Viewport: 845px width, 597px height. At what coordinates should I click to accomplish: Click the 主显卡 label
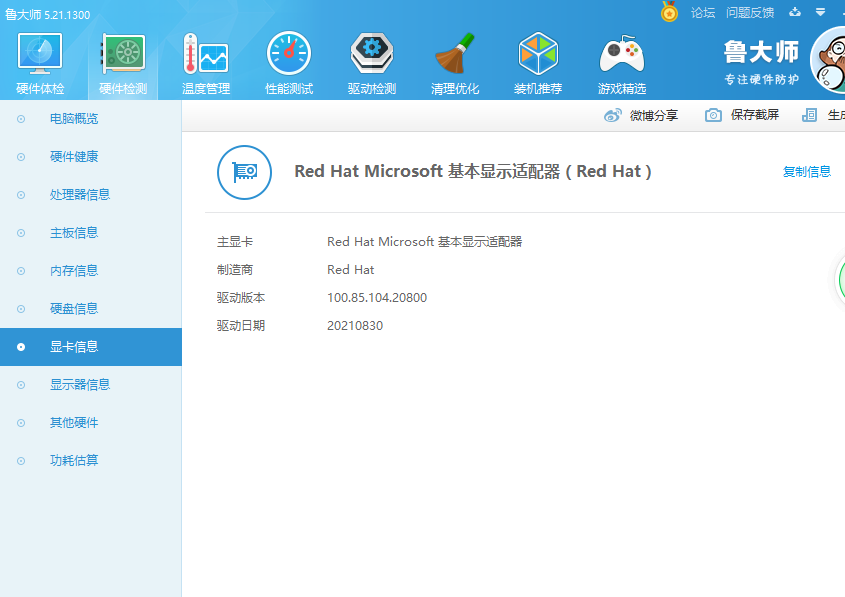[234, 241]
